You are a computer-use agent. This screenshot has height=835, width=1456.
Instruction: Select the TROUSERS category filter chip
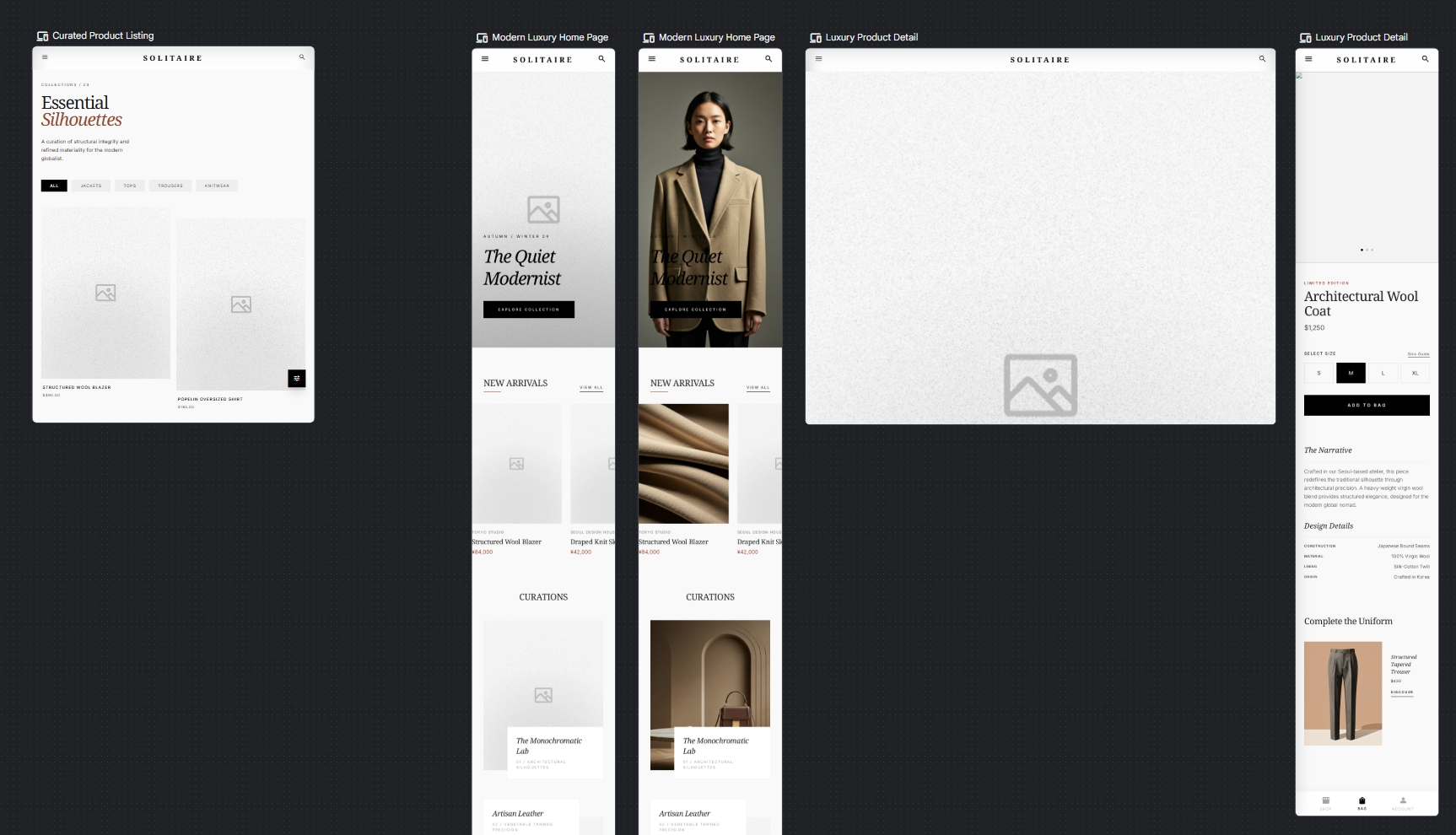170,186
